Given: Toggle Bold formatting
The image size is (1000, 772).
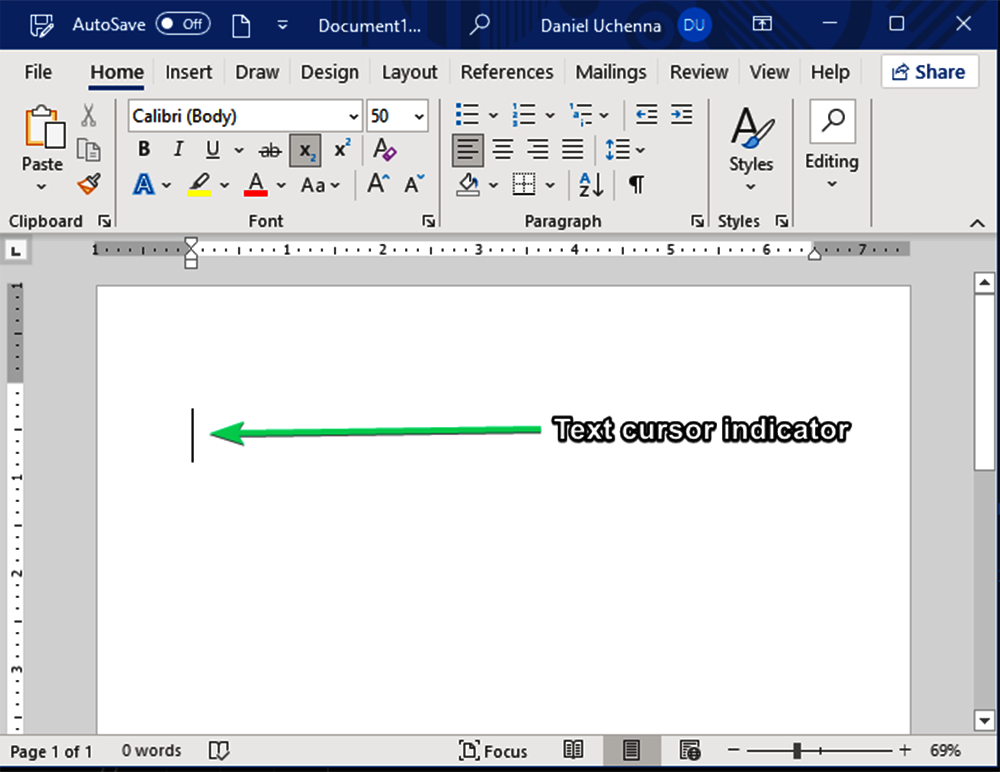Looking at the screenshot, I should (x=143, y=149).
